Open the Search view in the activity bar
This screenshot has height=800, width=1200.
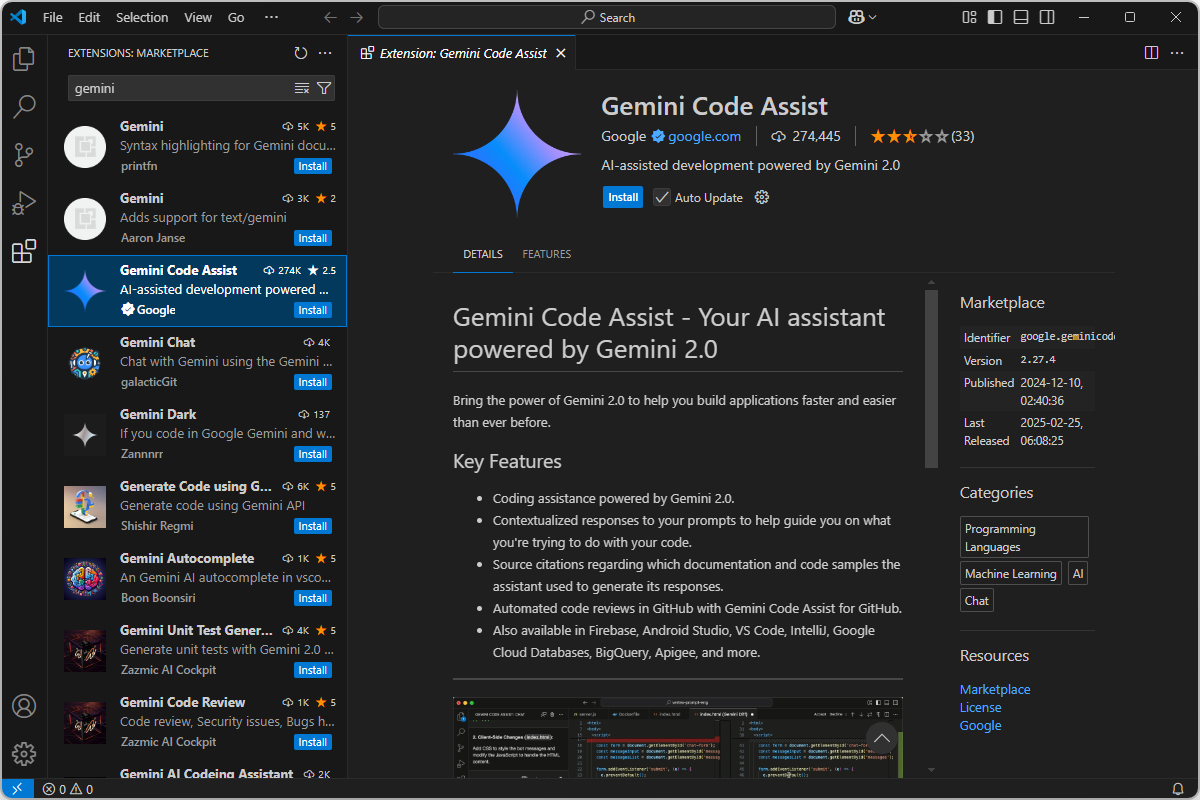click(24, 107)
